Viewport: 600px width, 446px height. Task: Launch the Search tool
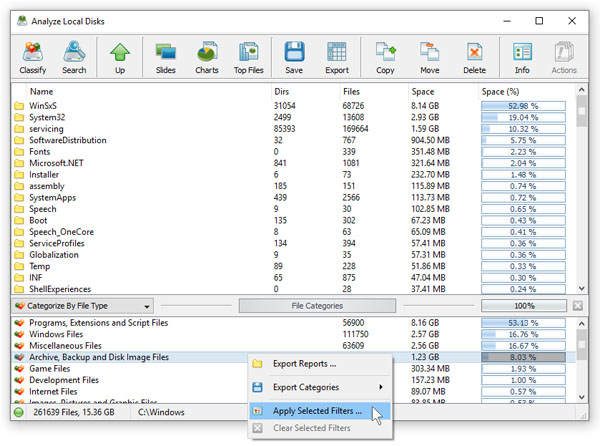tap(74, 58)
